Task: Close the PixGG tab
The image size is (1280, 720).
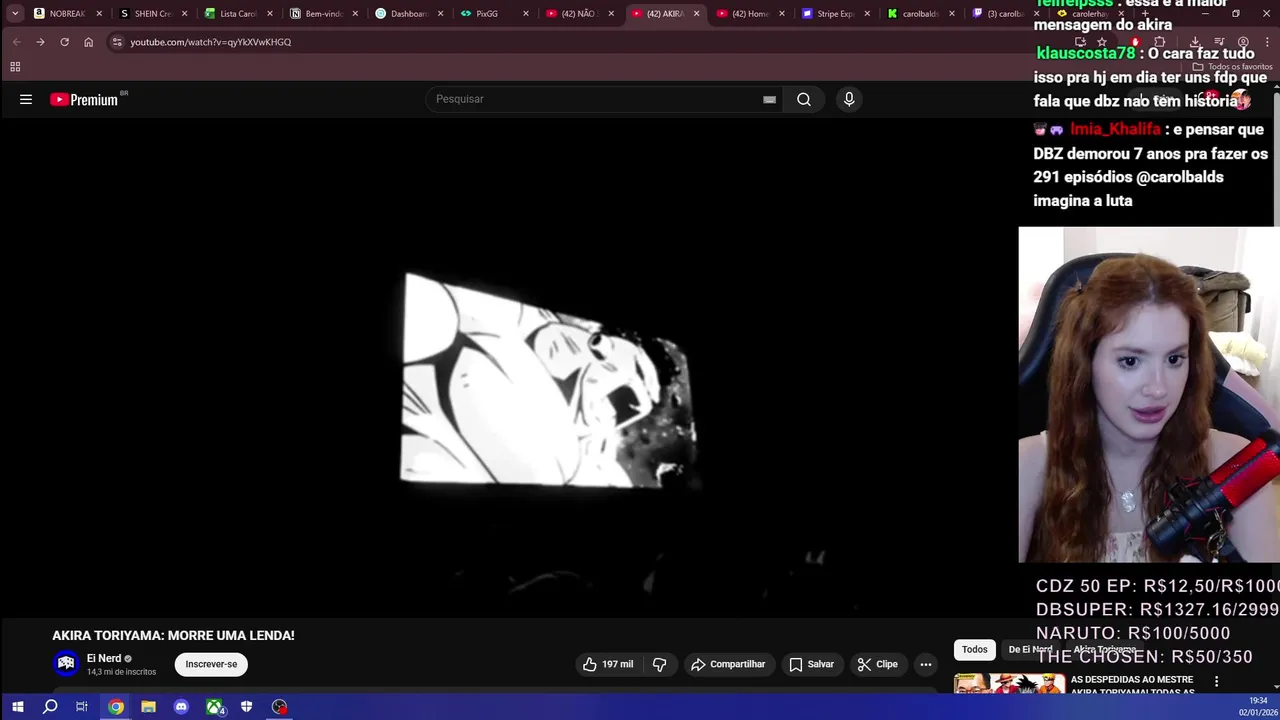Action: pyautogui.click(x=526, y=14)
